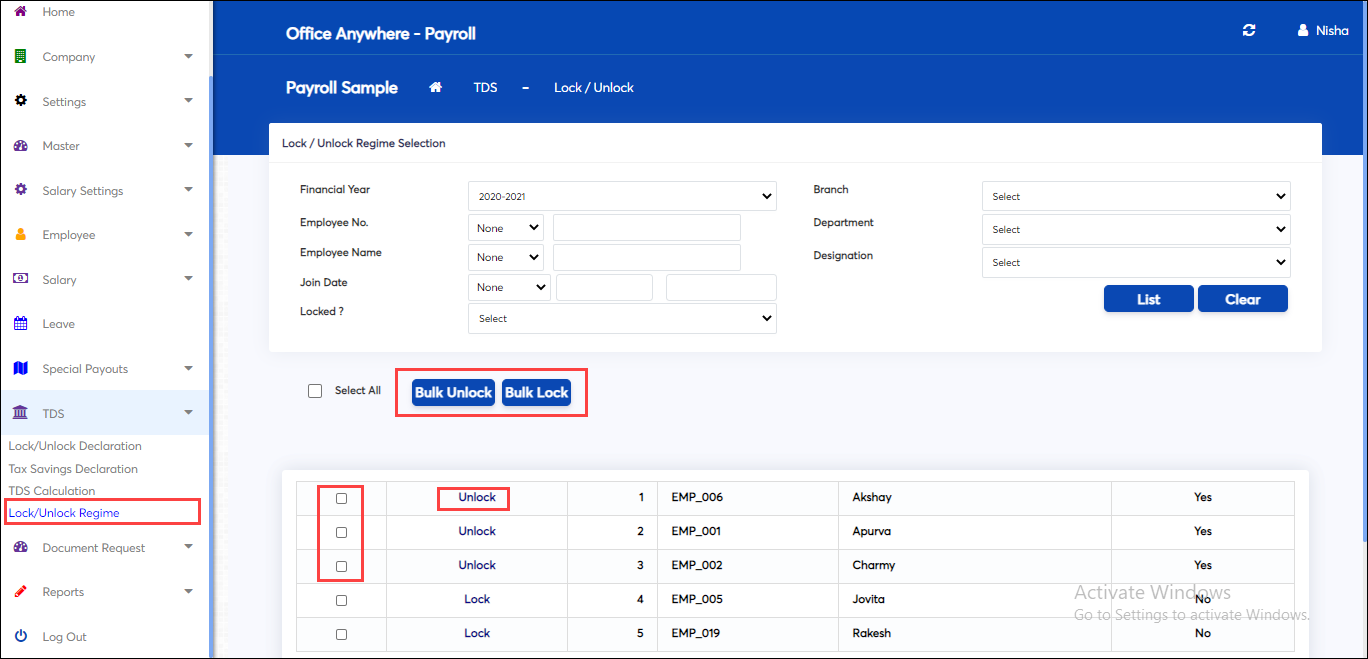The image size is (1368, 659).
Task: Open the Employee No. condition dropdown
Action: 505,228
